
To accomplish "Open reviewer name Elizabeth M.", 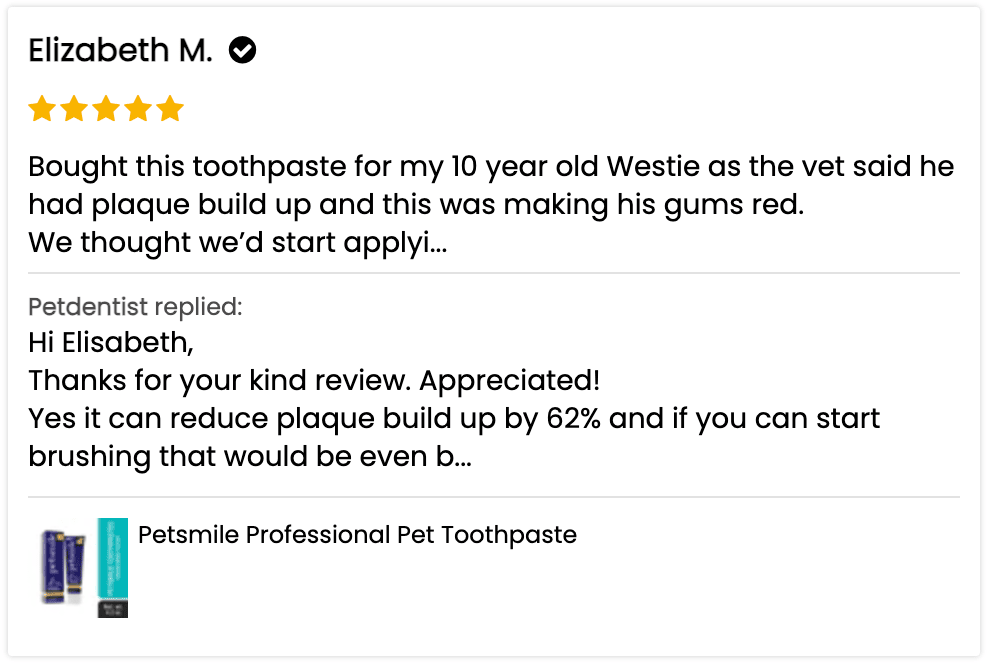I will point(120,50).
